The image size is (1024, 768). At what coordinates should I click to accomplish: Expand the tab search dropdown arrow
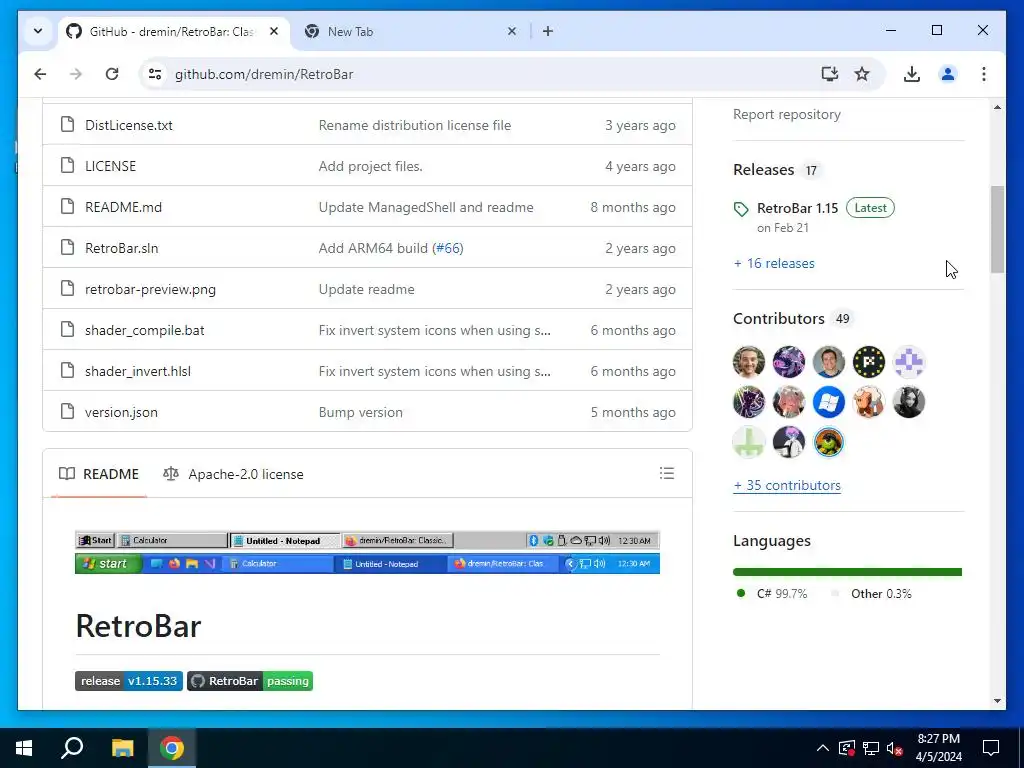point(38,31)
